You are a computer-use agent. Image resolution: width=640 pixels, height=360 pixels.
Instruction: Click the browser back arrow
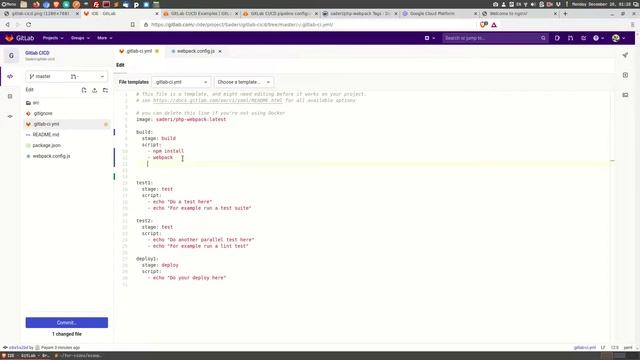tap(7, 24)
